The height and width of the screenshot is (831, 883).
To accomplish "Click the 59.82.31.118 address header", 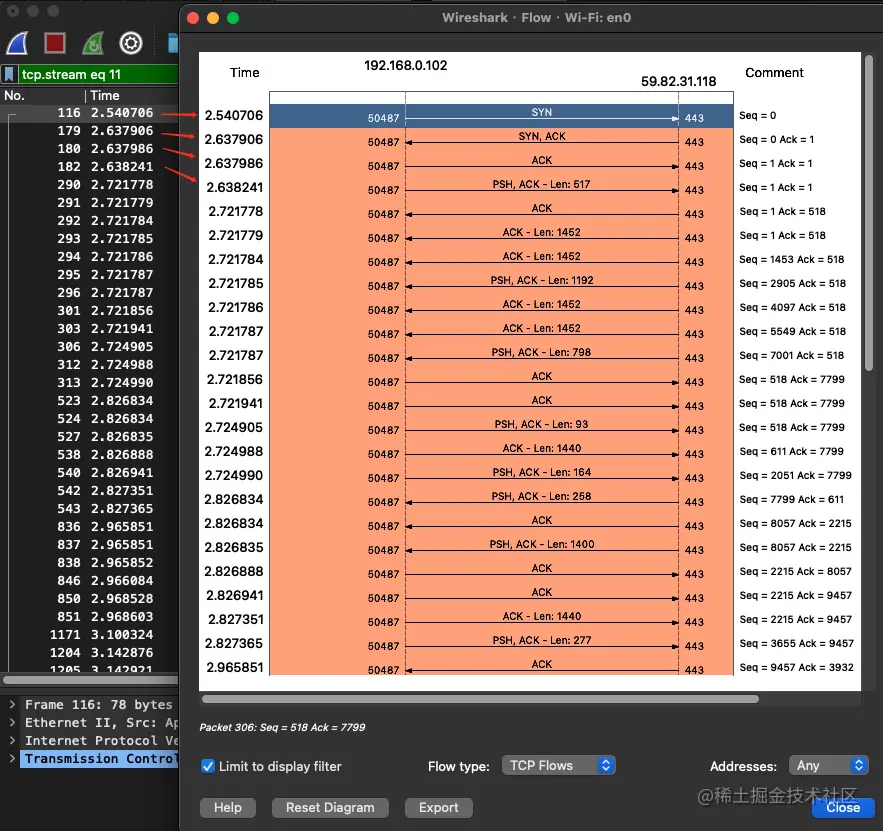I will 679,82.
